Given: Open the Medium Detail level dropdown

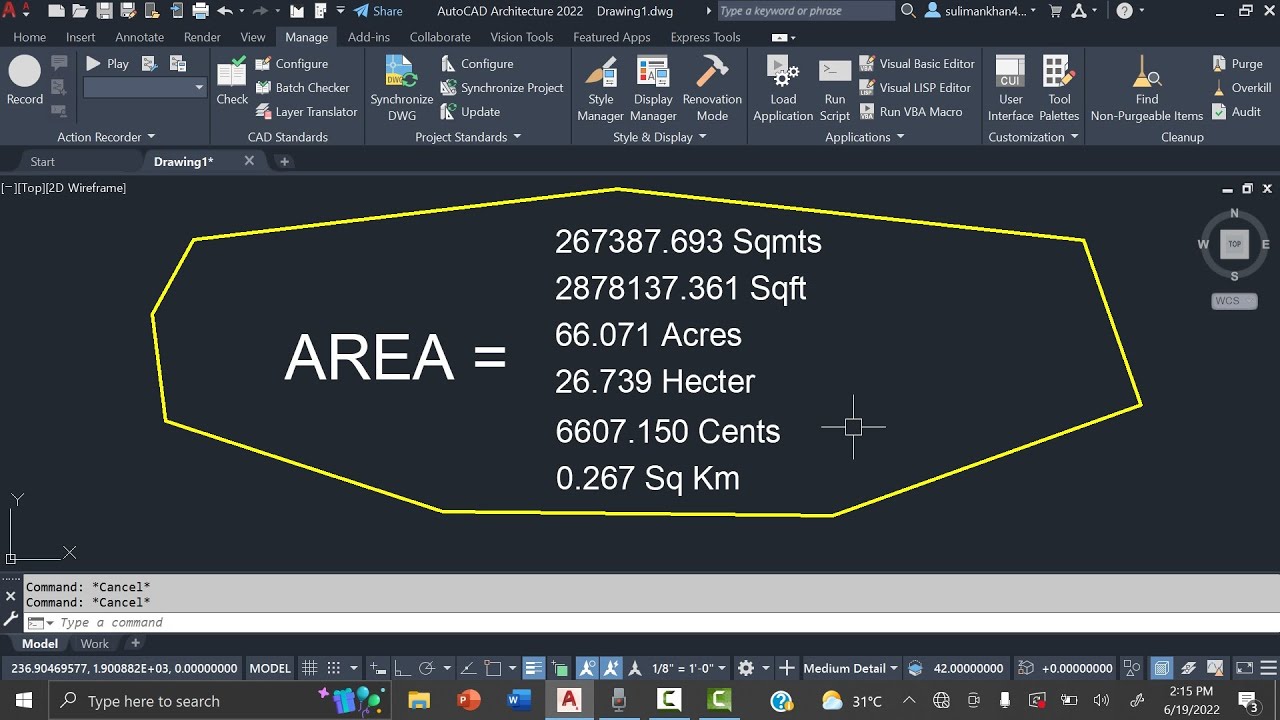Looking at the screenshot, I should 852,668.
